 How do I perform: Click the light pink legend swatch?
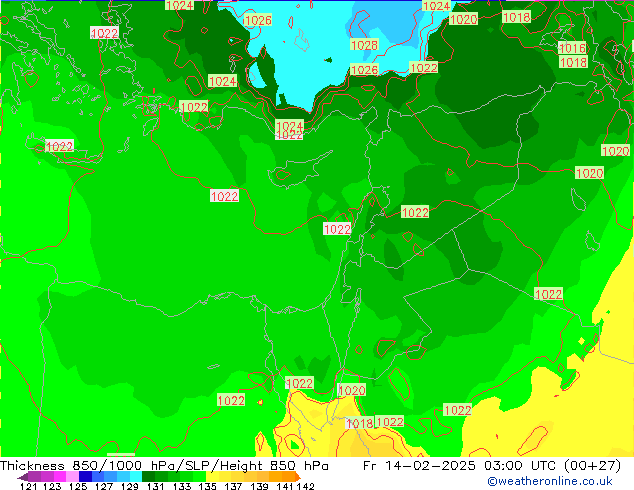pos(72,477)
